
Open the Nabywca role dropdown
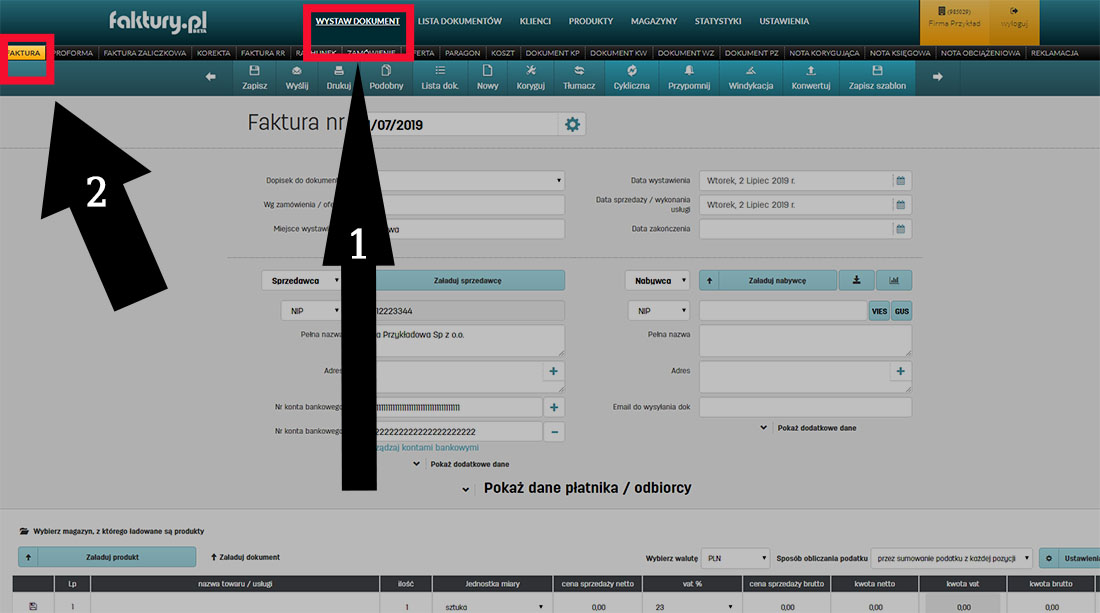(657, 280)
